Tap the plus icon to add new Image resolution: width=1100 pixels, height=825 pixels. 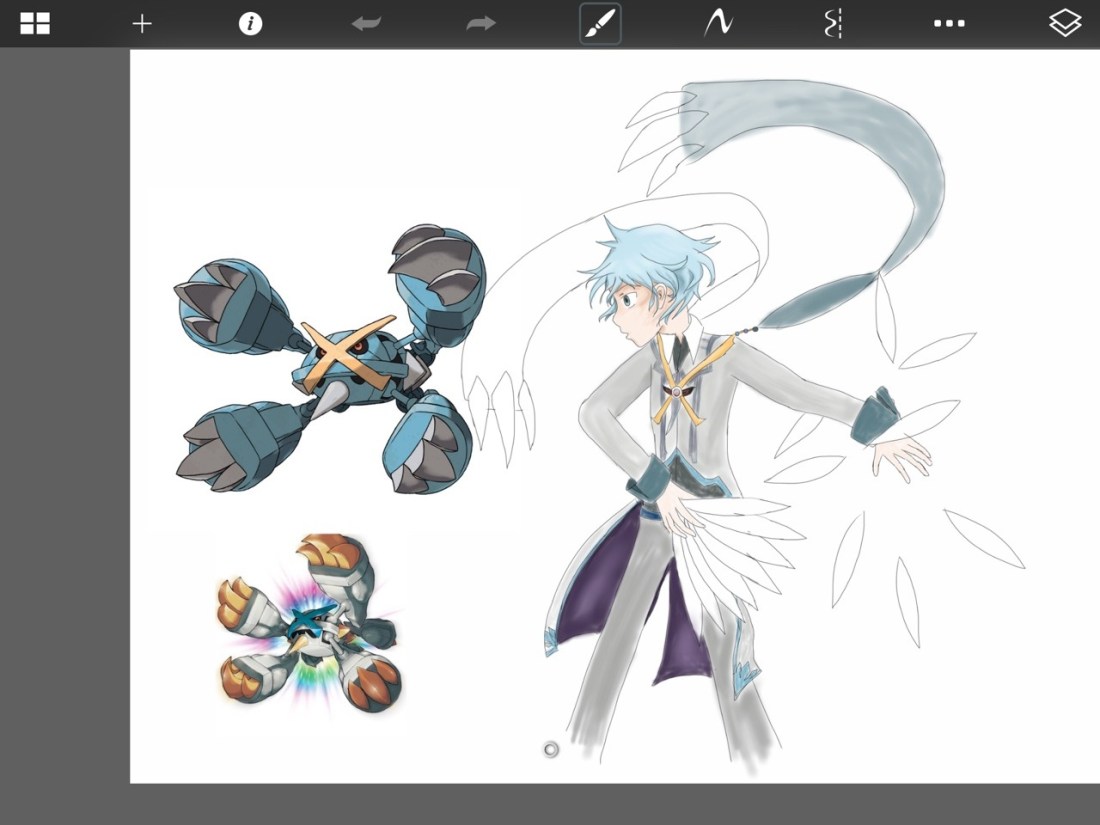pyautogui.click(x=142, y=24)
